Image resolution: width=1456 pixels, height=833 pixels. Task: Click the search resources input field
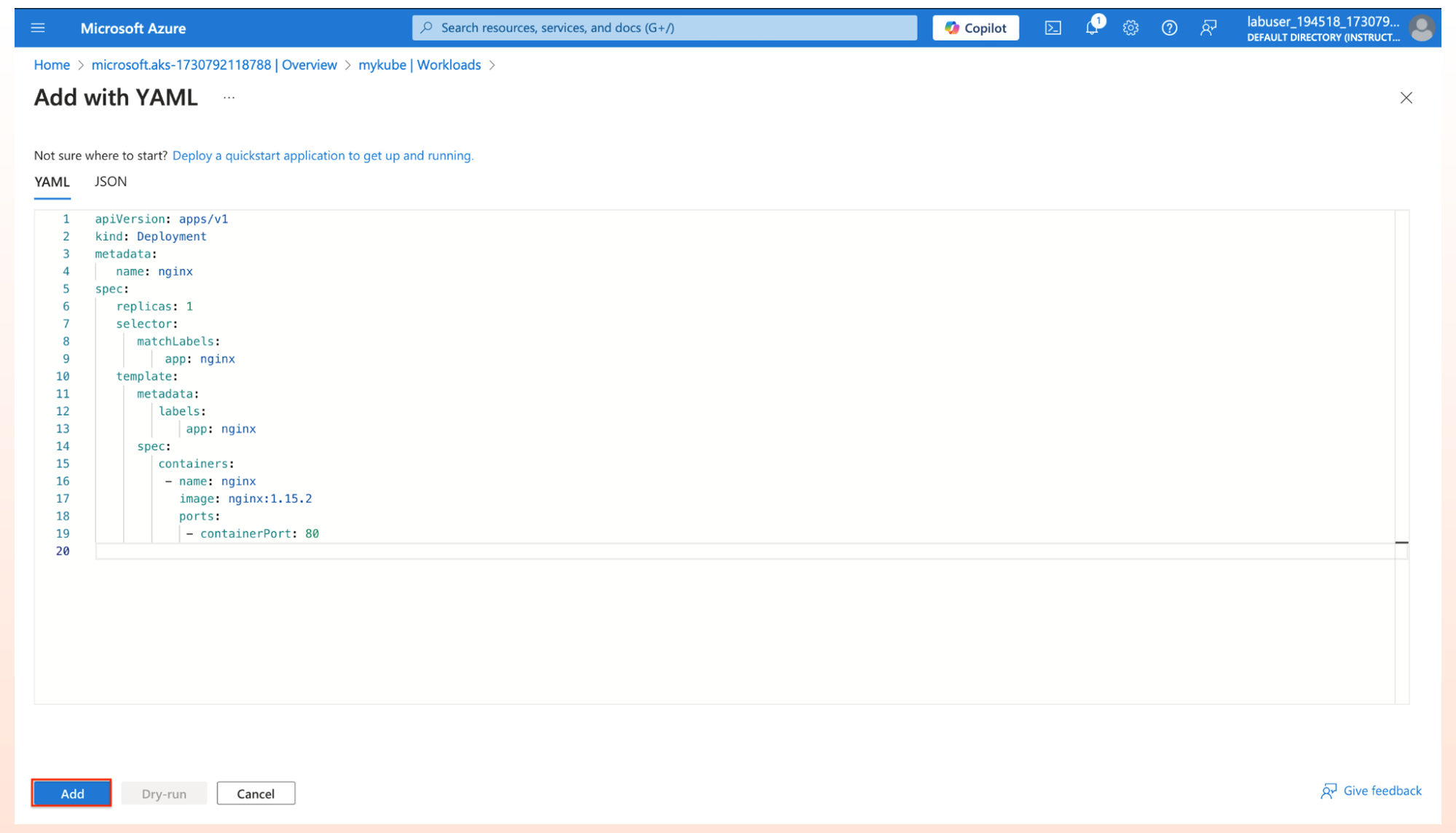point(664,28)
